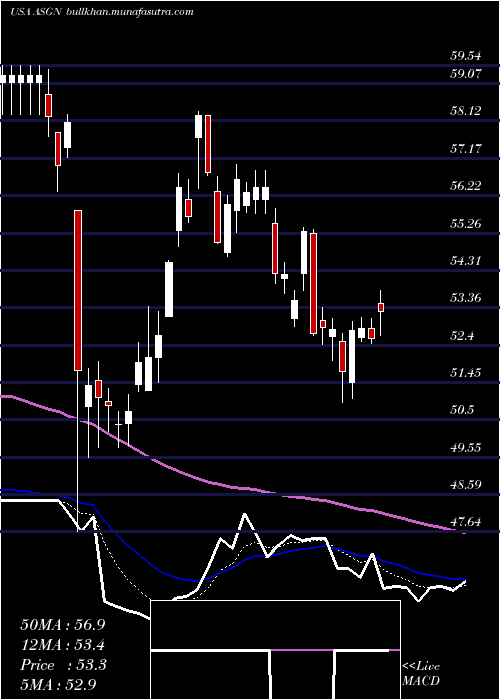Click the '<<Live MACD' label
This screenshot has width=500, height=700.
click(x=421, y=674)
